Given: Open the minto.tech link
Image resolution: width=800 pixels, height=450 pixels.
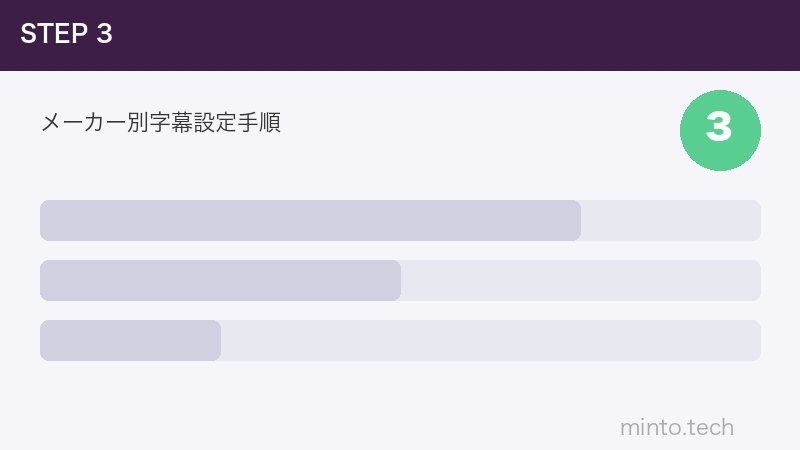Looking at the screenshot, I should tap(676, 428).
